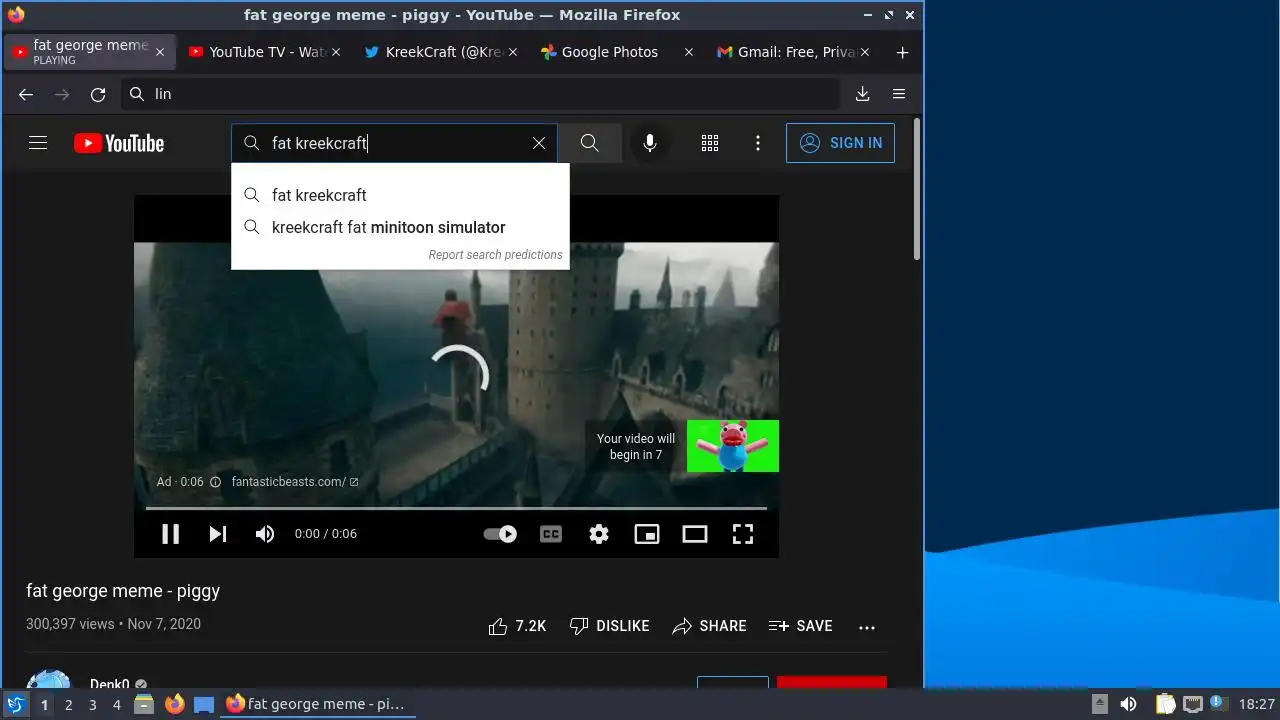Click the DISLIKE button
Screen dimensions: 1280x720
(609, 626)
